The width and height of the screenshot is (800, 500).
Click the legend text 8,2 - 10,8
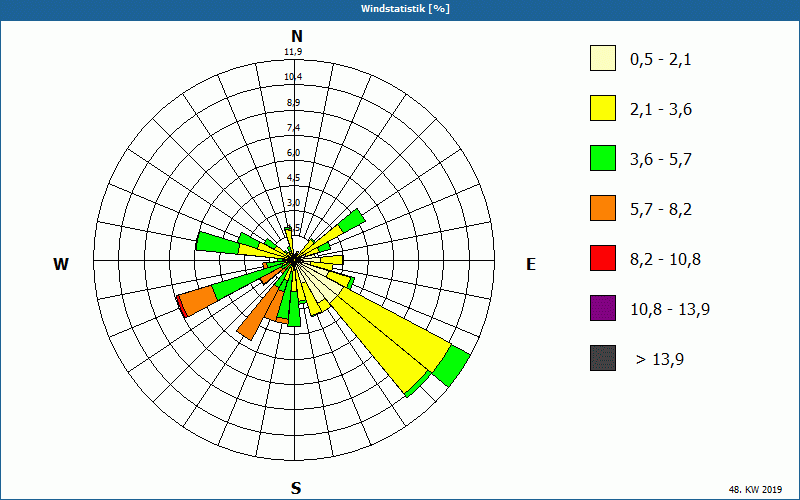click(665, 260)
